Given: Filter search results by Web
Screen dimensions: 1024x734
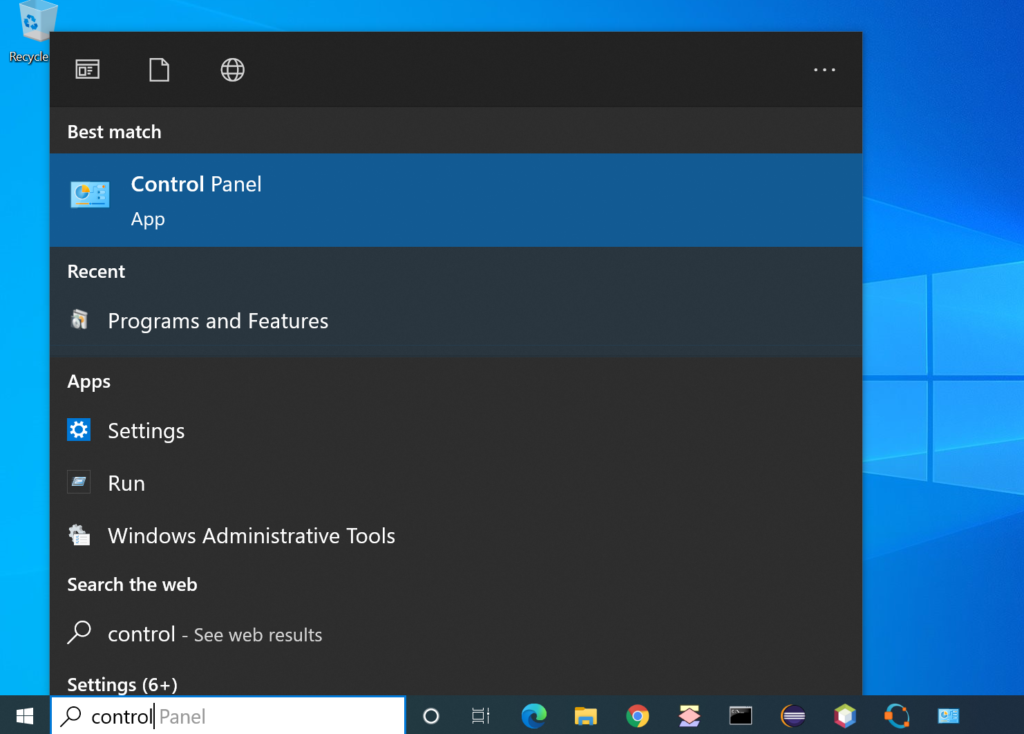Looking at the screenshot, I should tap(231, 69).
